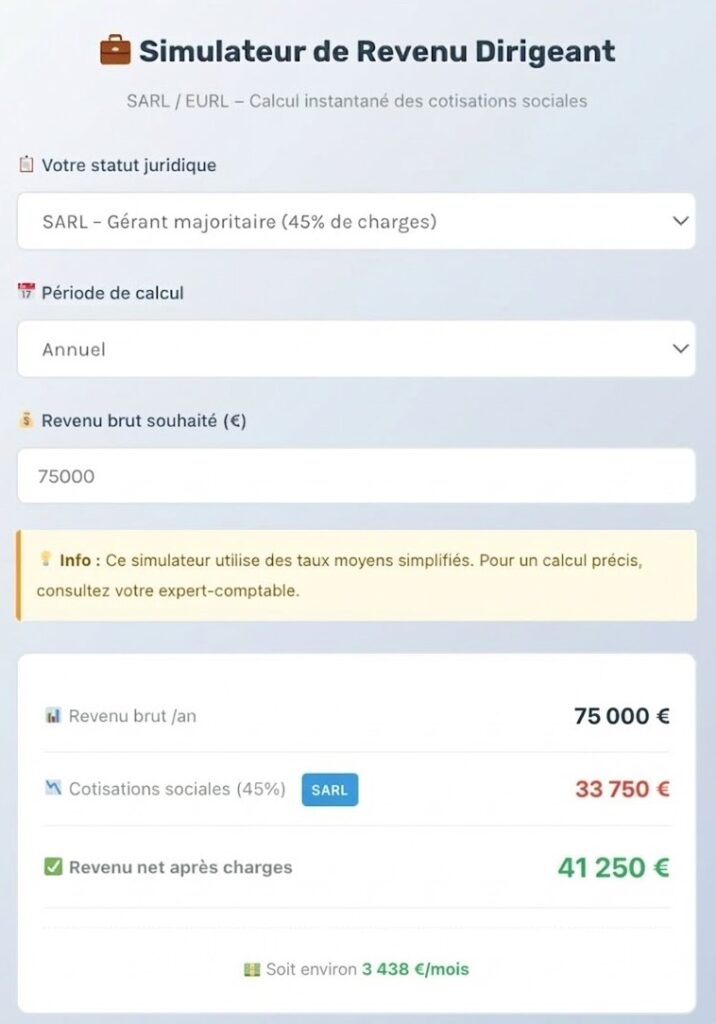Open the legal status dropdown

pyautogui.click(x=356, y=221)
